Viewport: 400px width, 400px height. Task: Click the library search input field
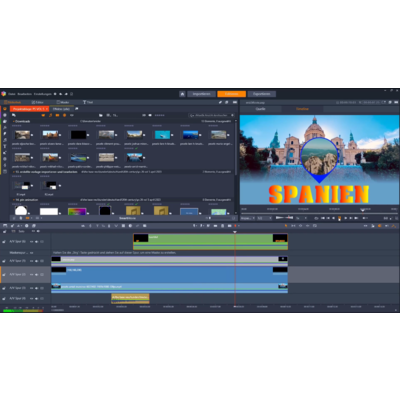[211, 115]
